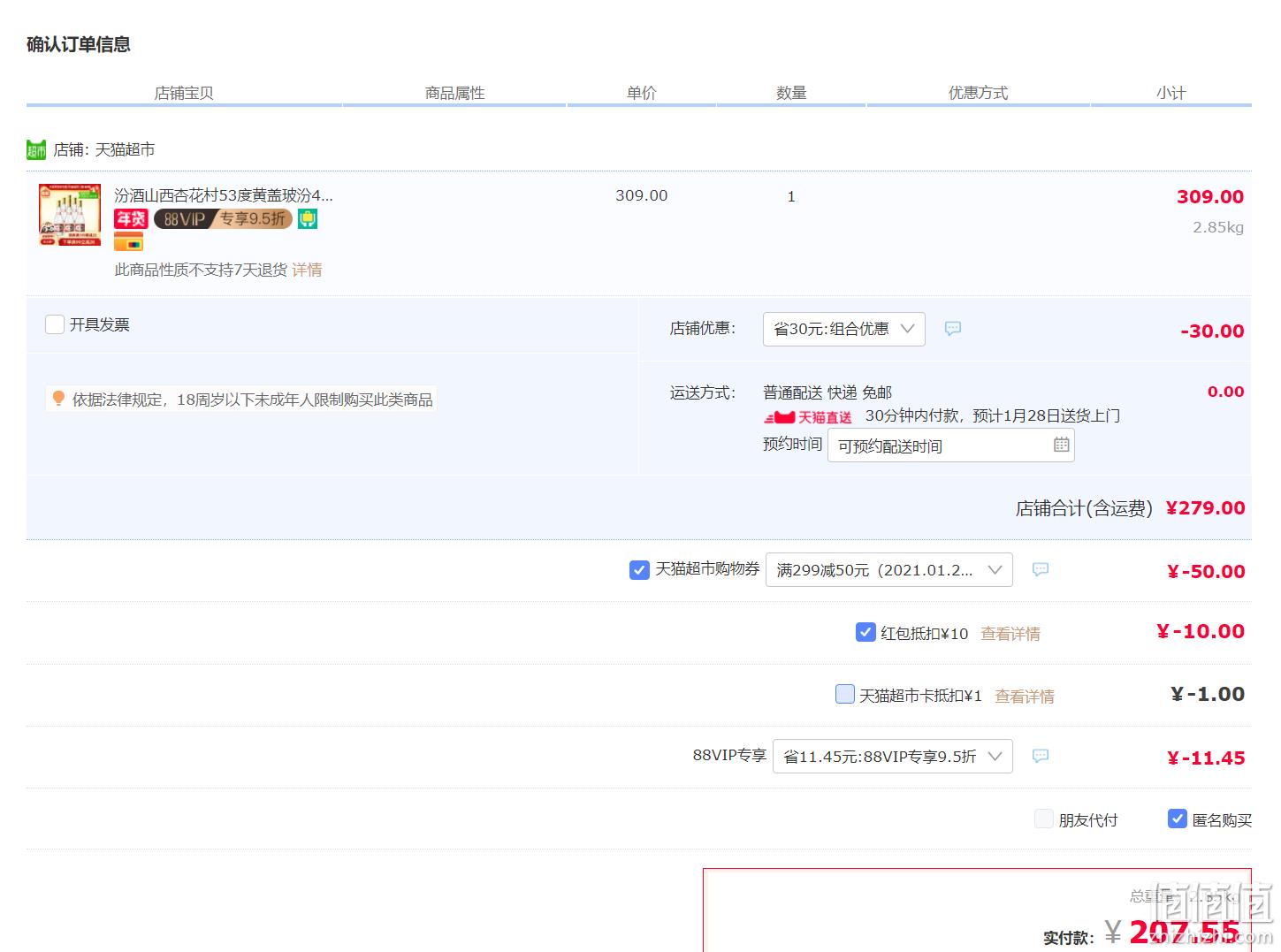Click comment bubble icon next to 88VIP专享

click(1041, 757)
